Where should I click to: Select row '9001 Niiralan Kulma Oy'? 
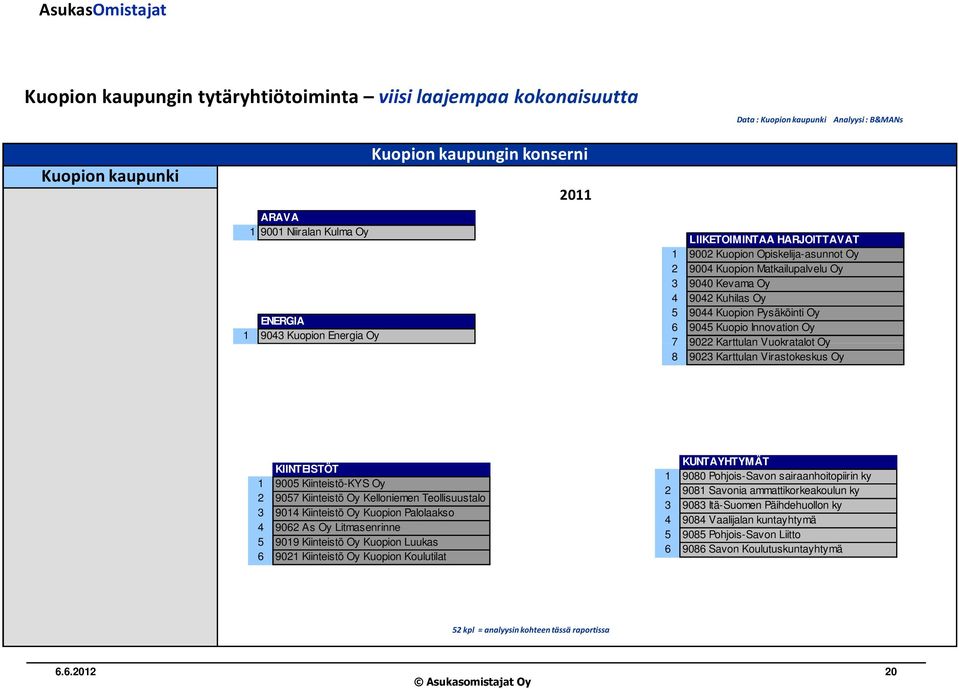(x=366, y=232)
